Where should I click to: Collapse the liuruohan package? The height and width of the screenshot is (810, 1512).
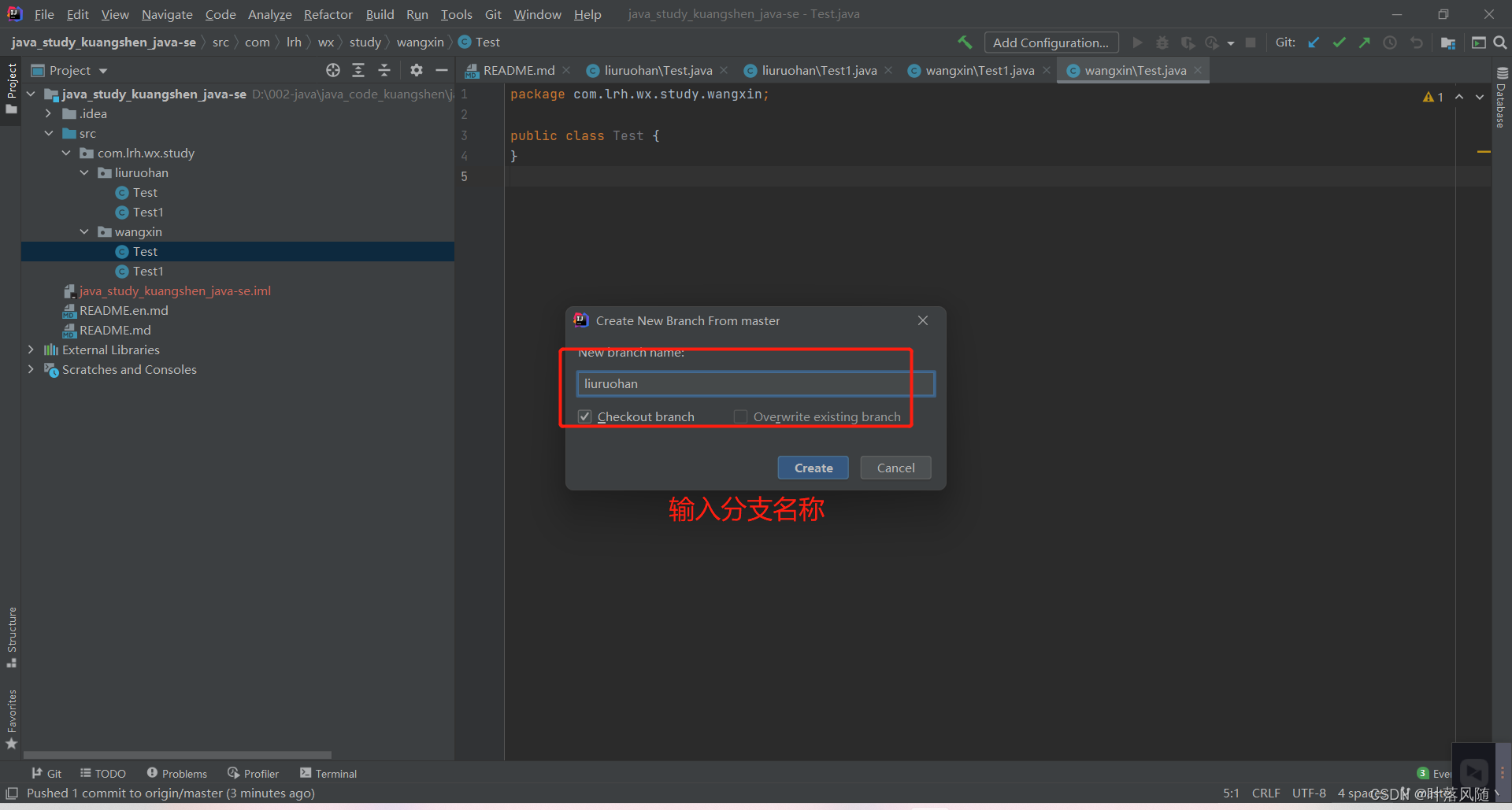[84, 172]
